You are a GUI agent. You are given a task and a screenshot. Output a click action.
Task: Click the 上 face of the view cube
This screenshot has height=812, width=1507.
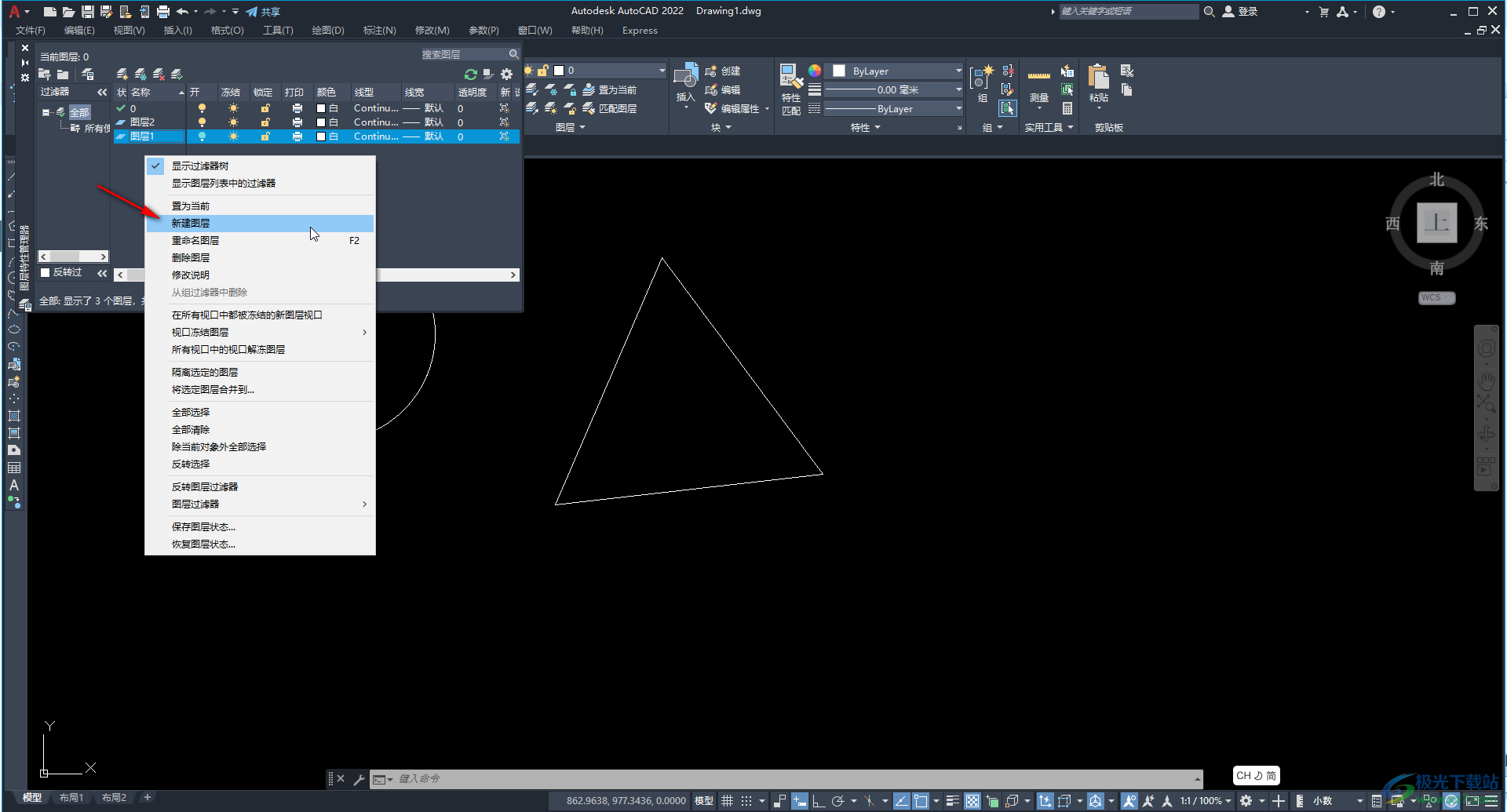coord(1436,223)
